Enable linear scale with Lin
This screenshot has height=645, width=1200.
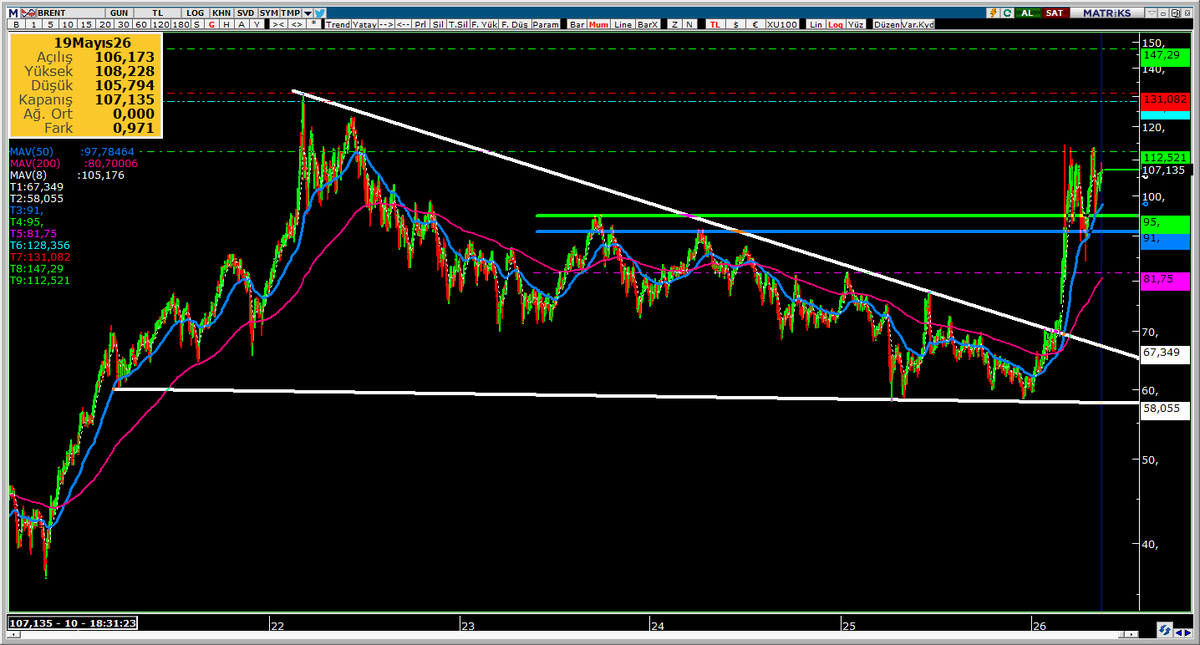click(x=816, y=24)
